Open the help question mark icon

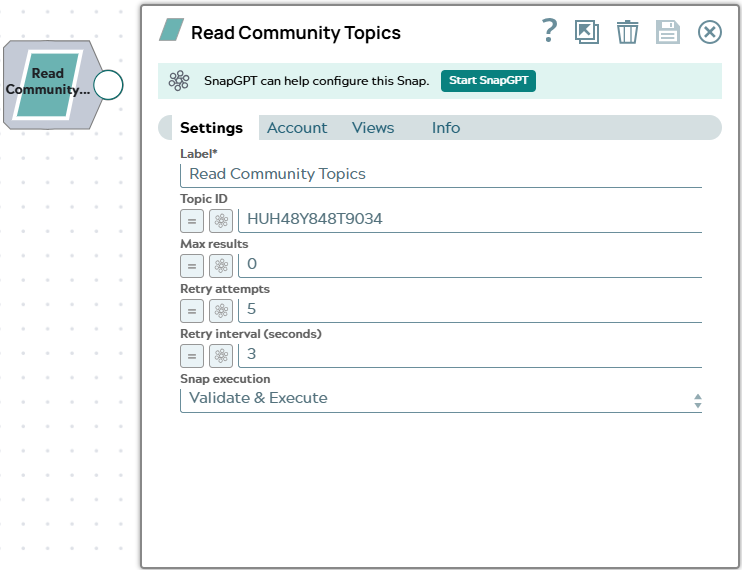[549, 31]
